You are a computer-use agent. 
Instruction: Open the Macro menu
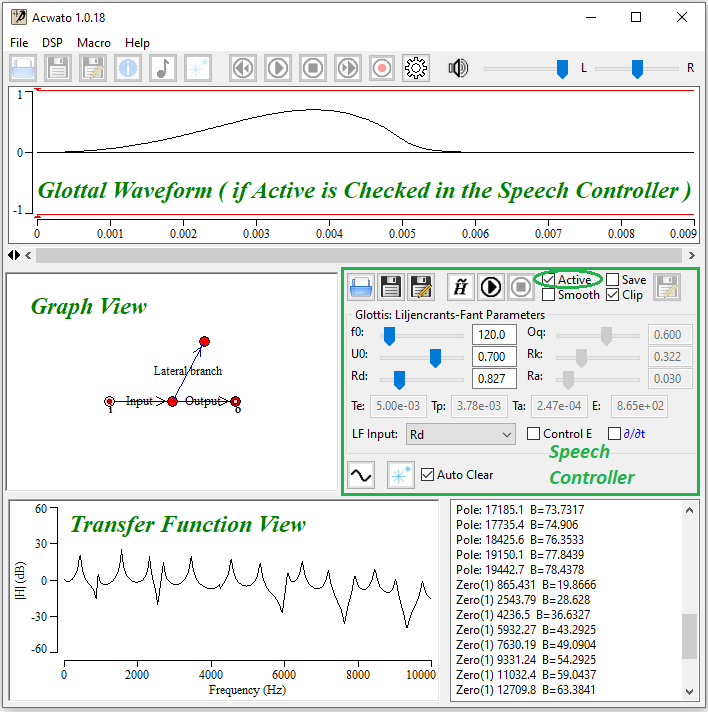point(94,43)
